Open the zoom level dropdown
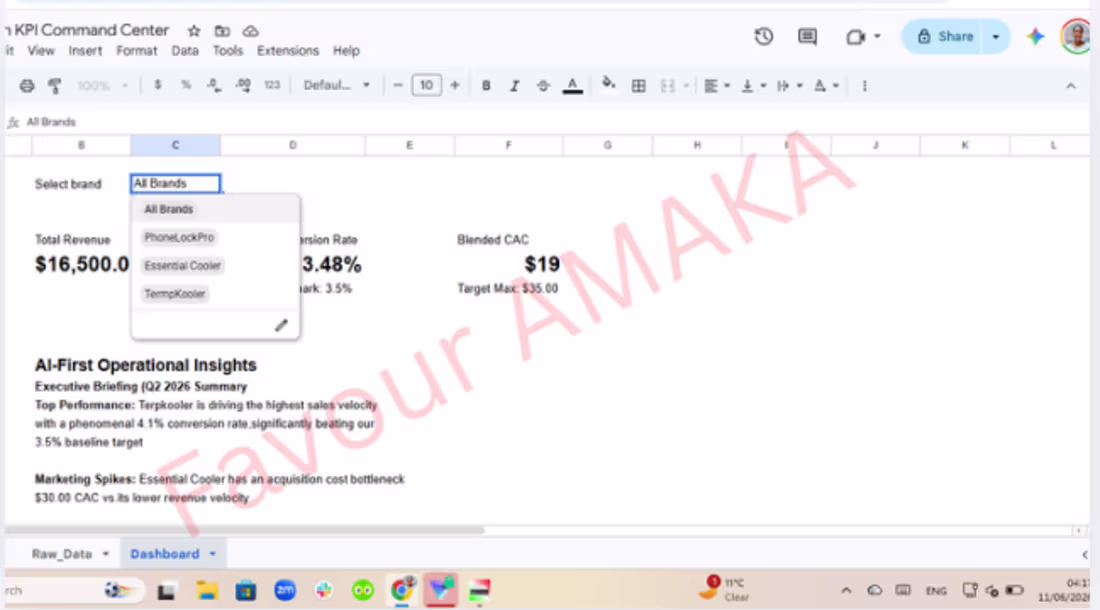 [102, 86]
